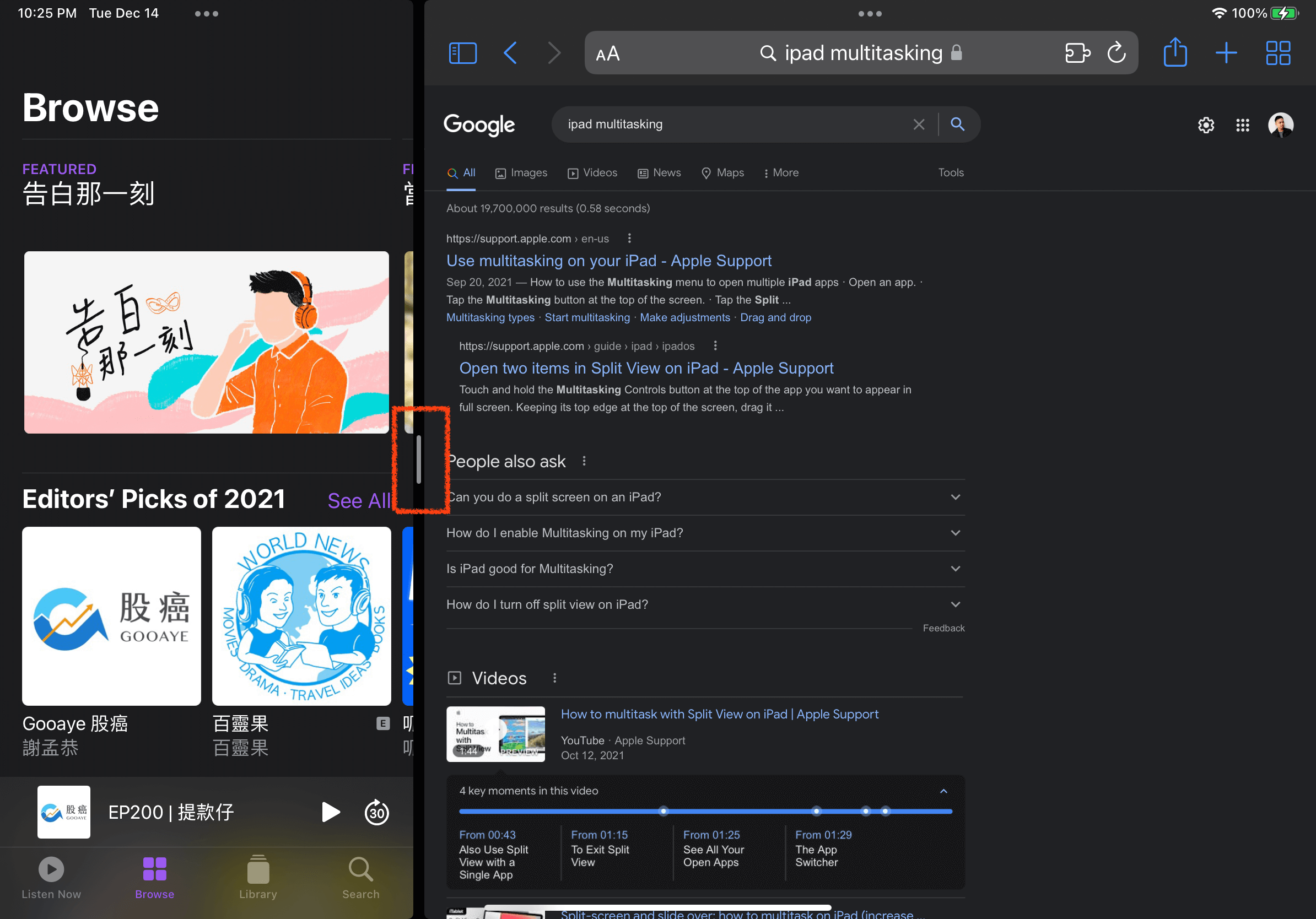Open the Split View video thumbnail
The height and width of the screenshot is (919, 1316).
click(496, 734)
